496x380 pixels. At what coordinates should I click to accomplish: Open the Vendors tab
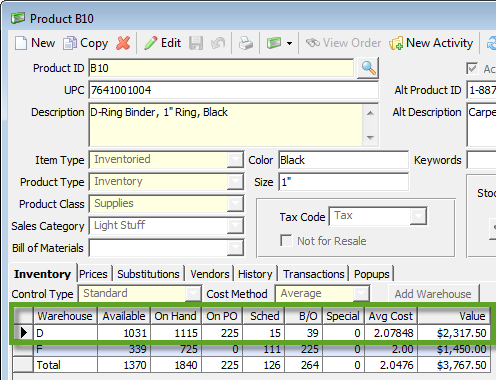(x=210, y=274)
